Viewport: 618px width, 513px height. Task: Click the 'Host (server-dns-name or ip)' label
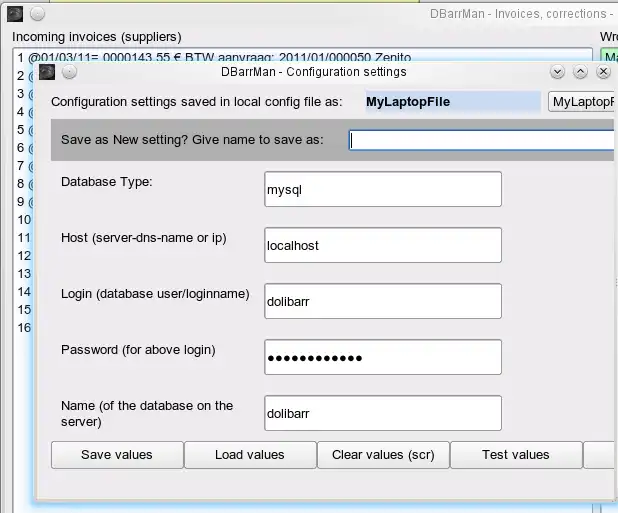(x=143, y=238)
